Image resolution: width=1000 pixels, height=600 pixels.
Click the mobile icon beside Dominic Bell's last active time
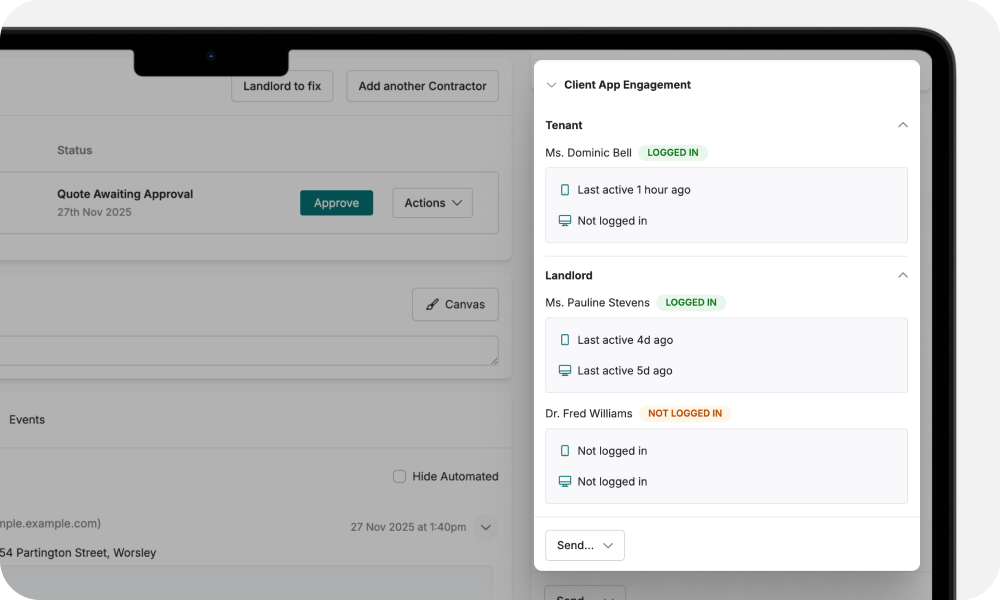pos(563,189)
